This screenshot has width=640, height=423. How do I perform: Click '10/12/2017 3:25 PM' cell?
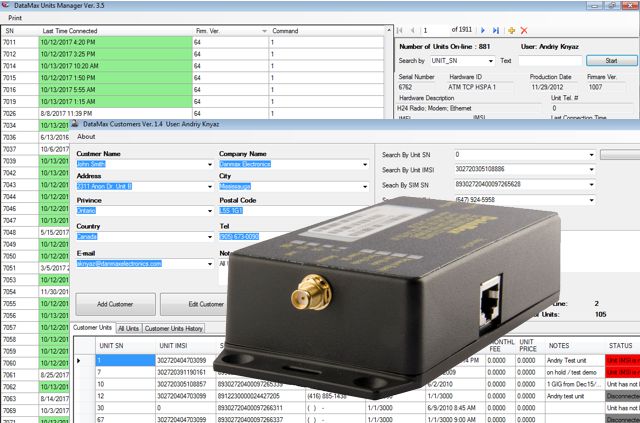(116, 54)
